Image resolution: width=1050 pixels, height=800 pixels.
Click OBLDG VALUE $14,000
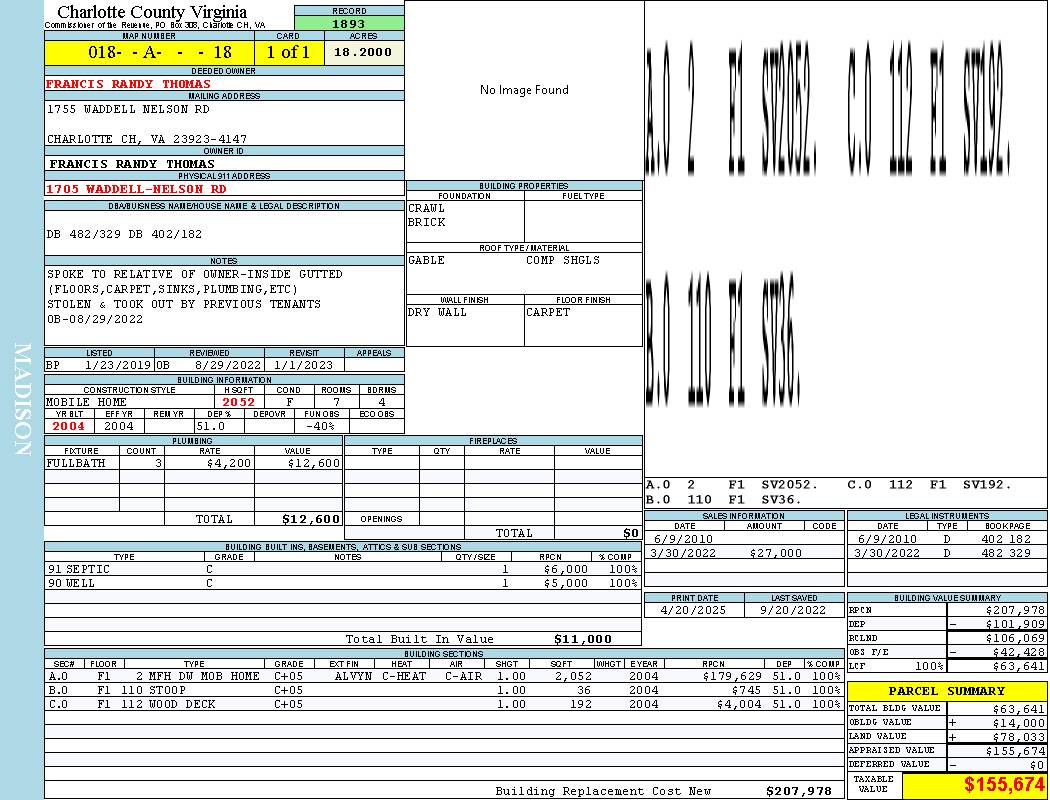1019,723
